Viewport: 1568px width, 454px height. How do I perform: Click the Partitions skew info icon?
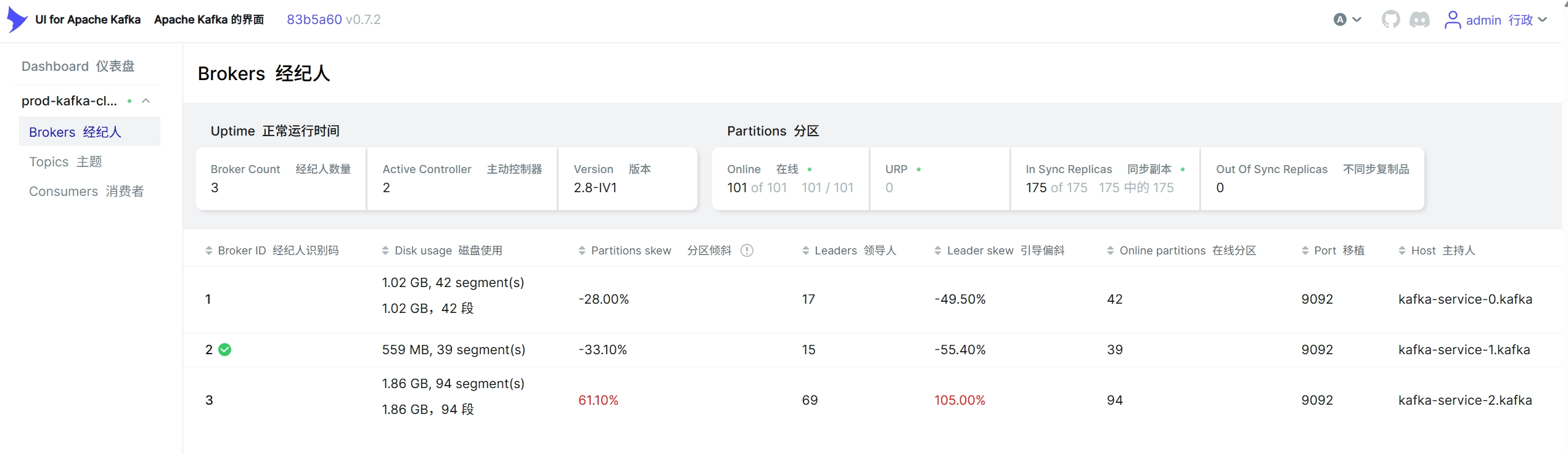tap(747, 251)
